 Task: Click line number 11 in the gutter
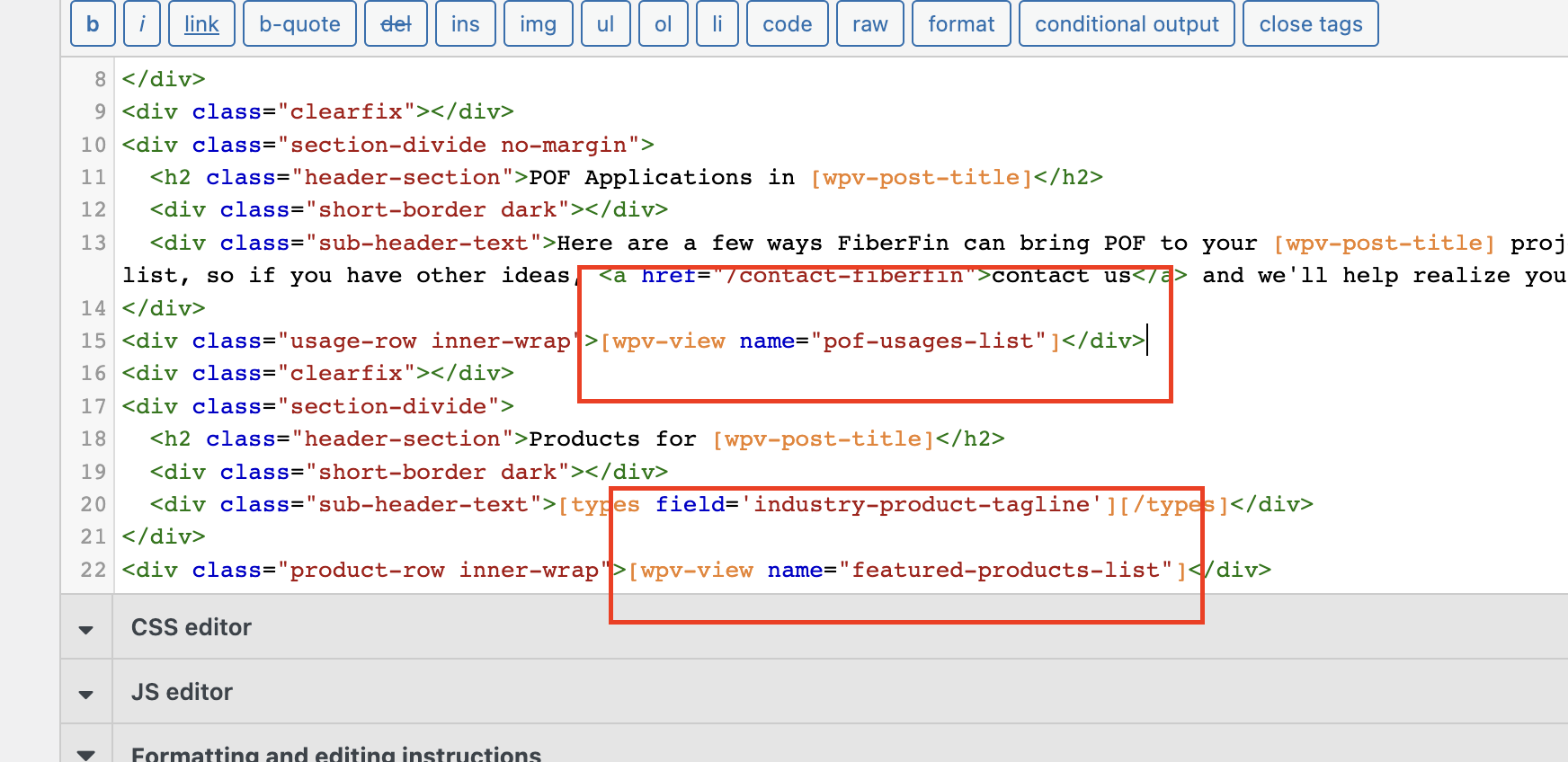pos(94,178)
